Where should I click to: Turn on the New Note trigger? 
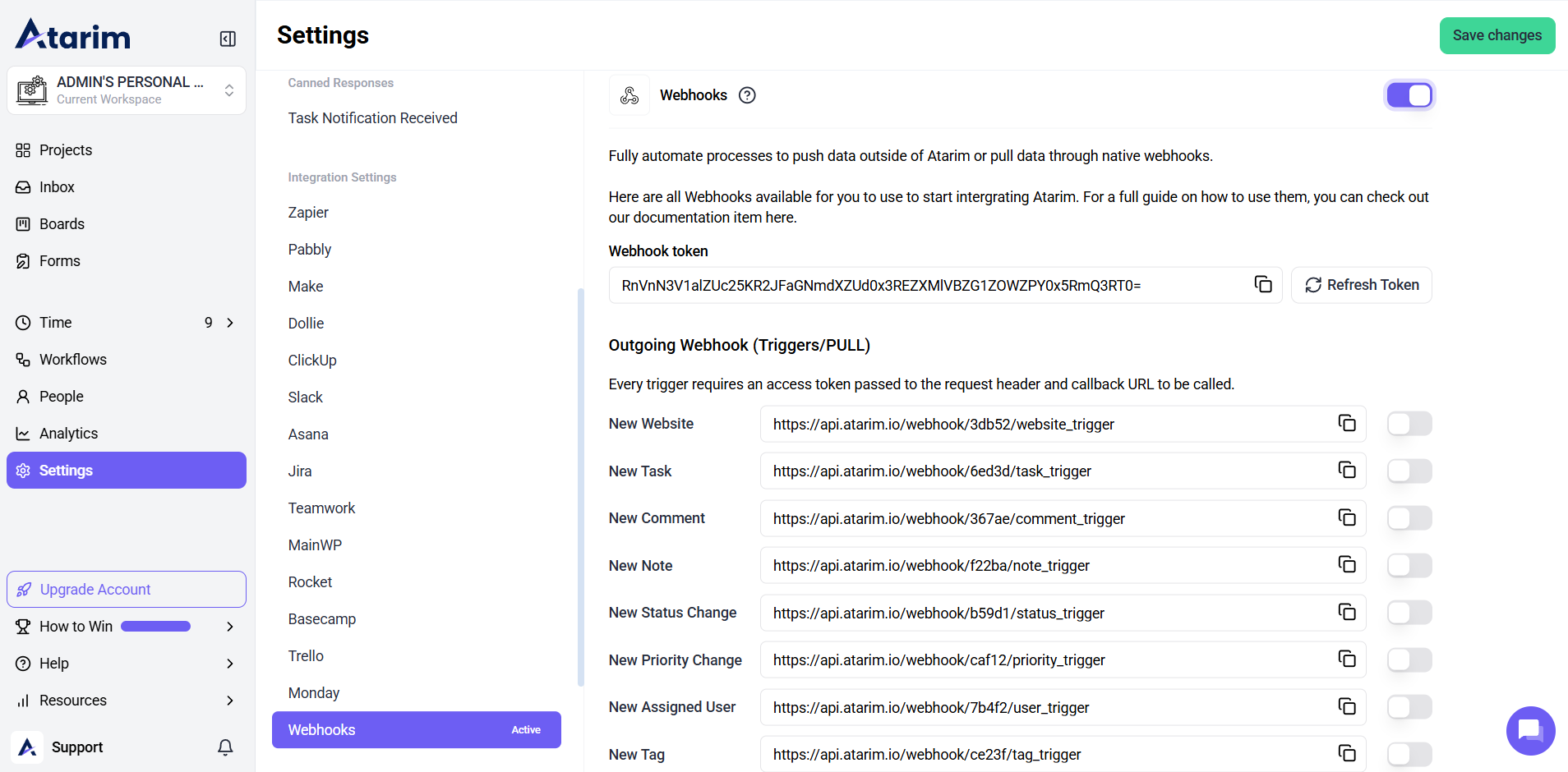(1409, 565)
